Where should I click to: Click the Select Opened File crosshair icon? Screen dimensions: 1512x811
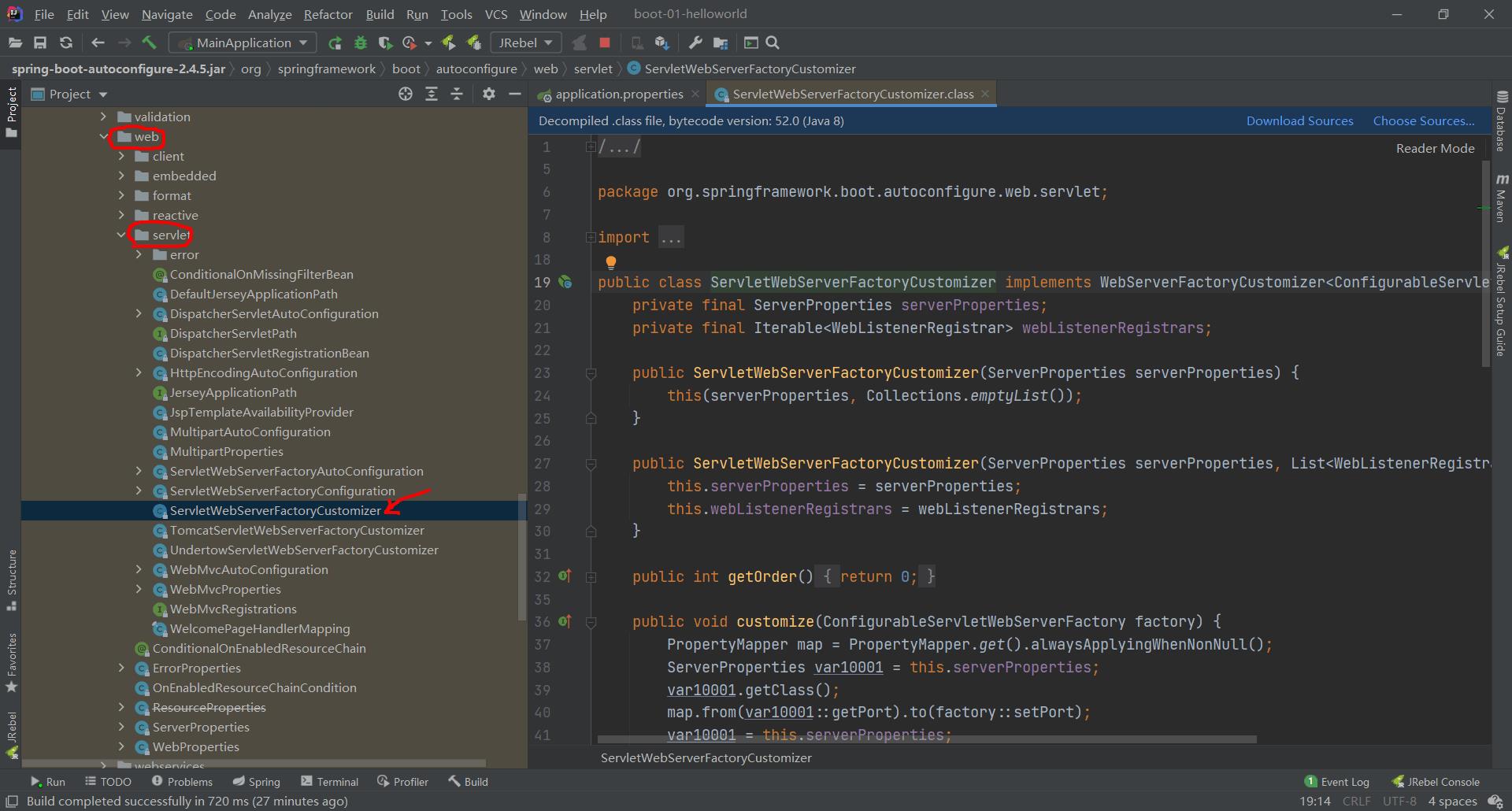(405, 94)
